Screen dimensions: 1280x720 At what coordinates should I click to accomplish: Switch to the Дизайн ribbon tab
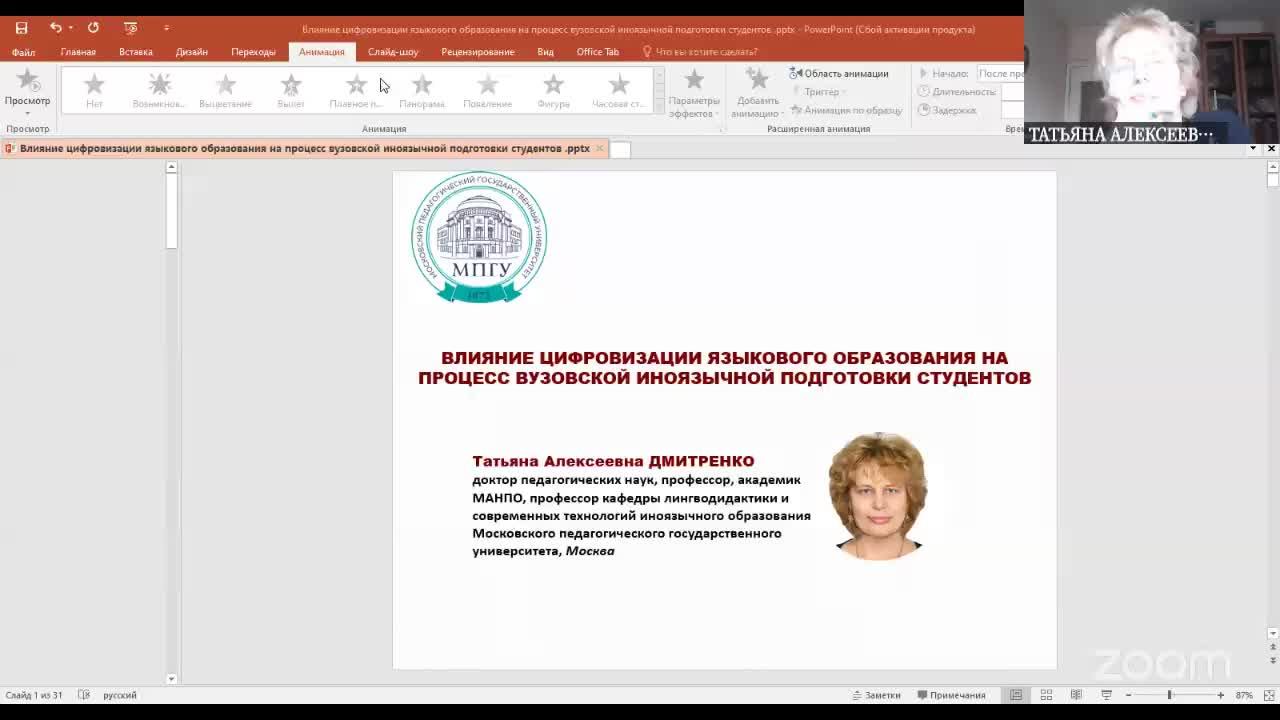(x=192, y=52)
